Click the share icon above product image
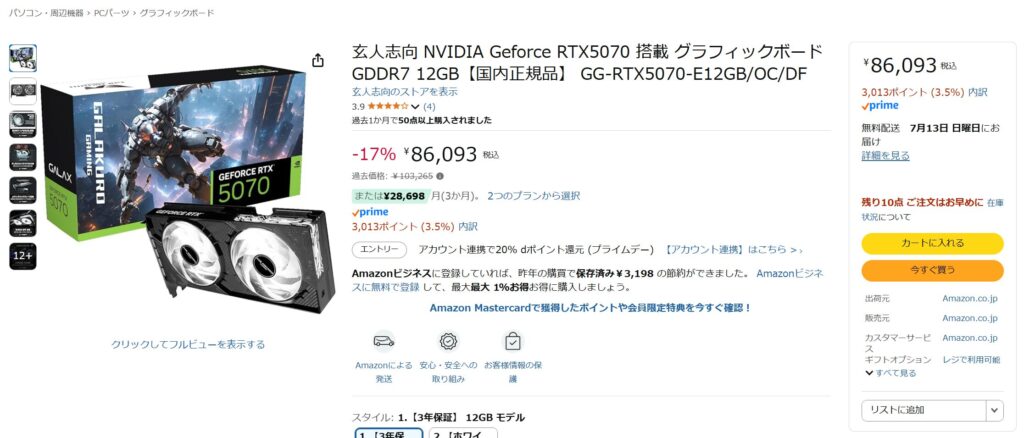The height and width of the screenshot is (438, 1024). (x=317, y=61)
